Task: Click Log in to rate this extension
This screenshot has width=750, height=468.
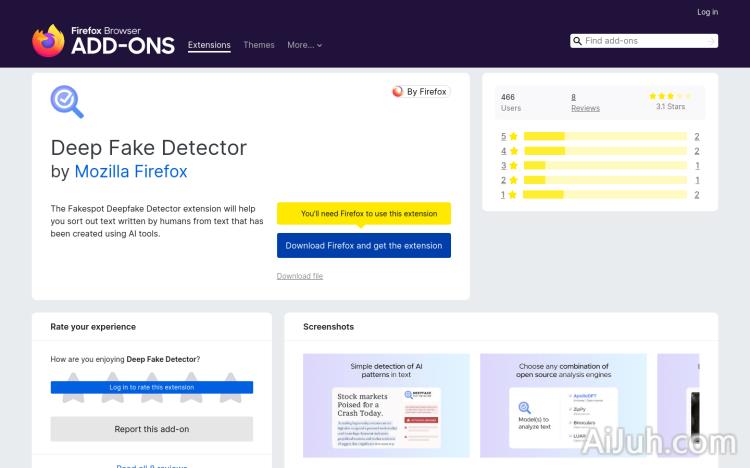Action: pos(152,387)
